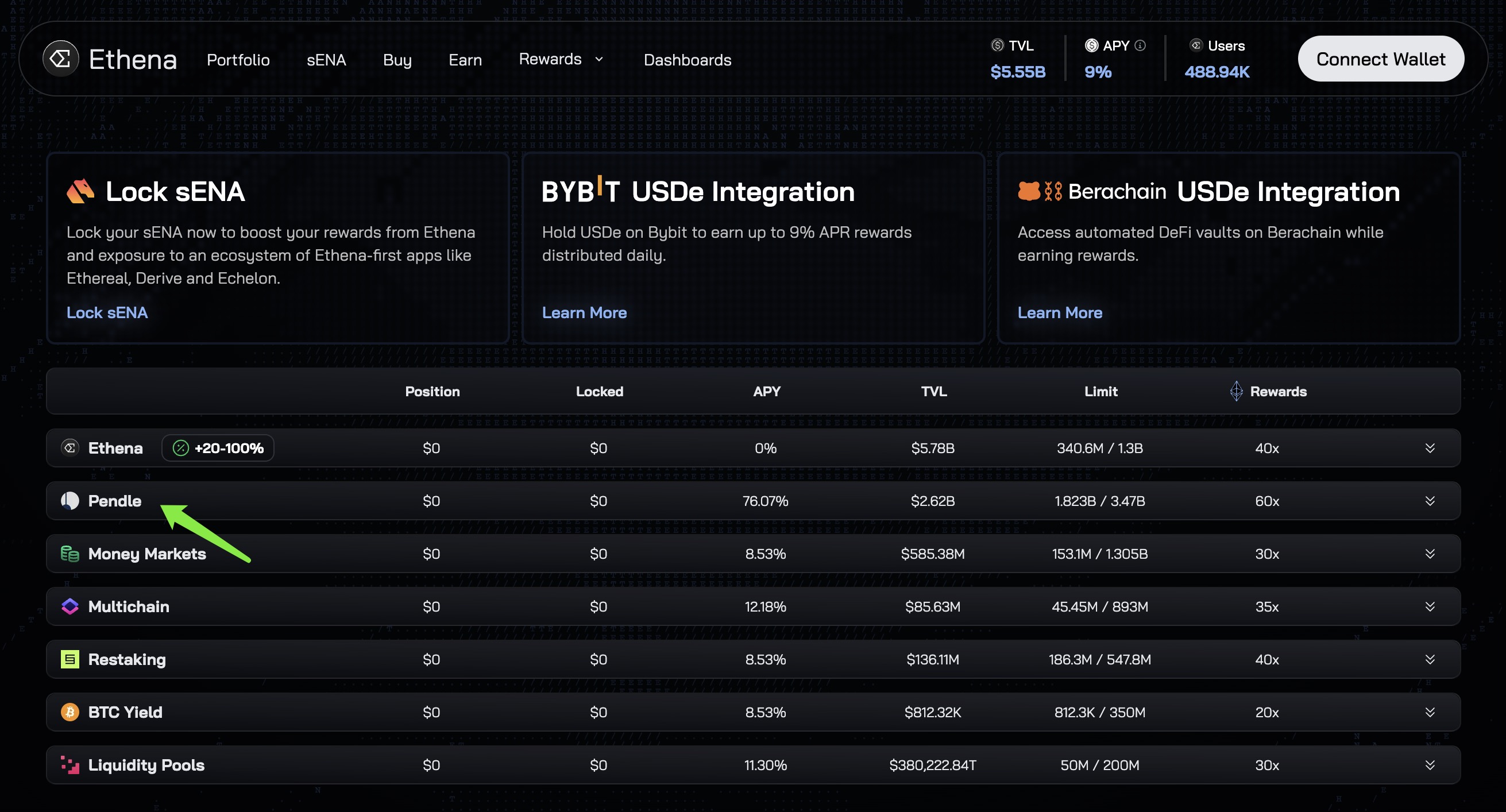The height and width of the screenshot is (812, 1506).
Task: Expand the Money Markets row chevron
Action: click(x=1430, y=553)
